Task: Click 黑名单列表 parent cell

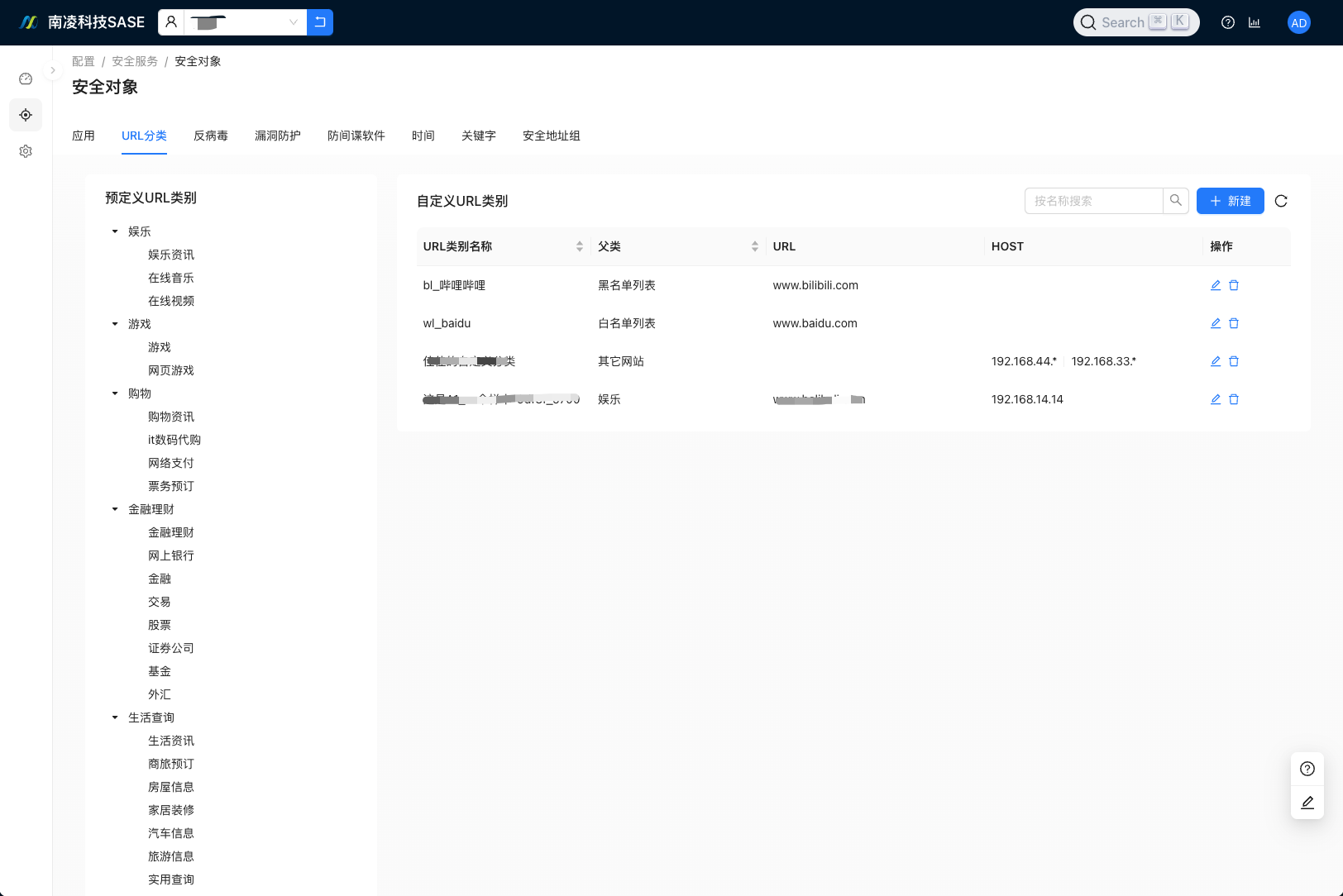Action: point(627,285)
